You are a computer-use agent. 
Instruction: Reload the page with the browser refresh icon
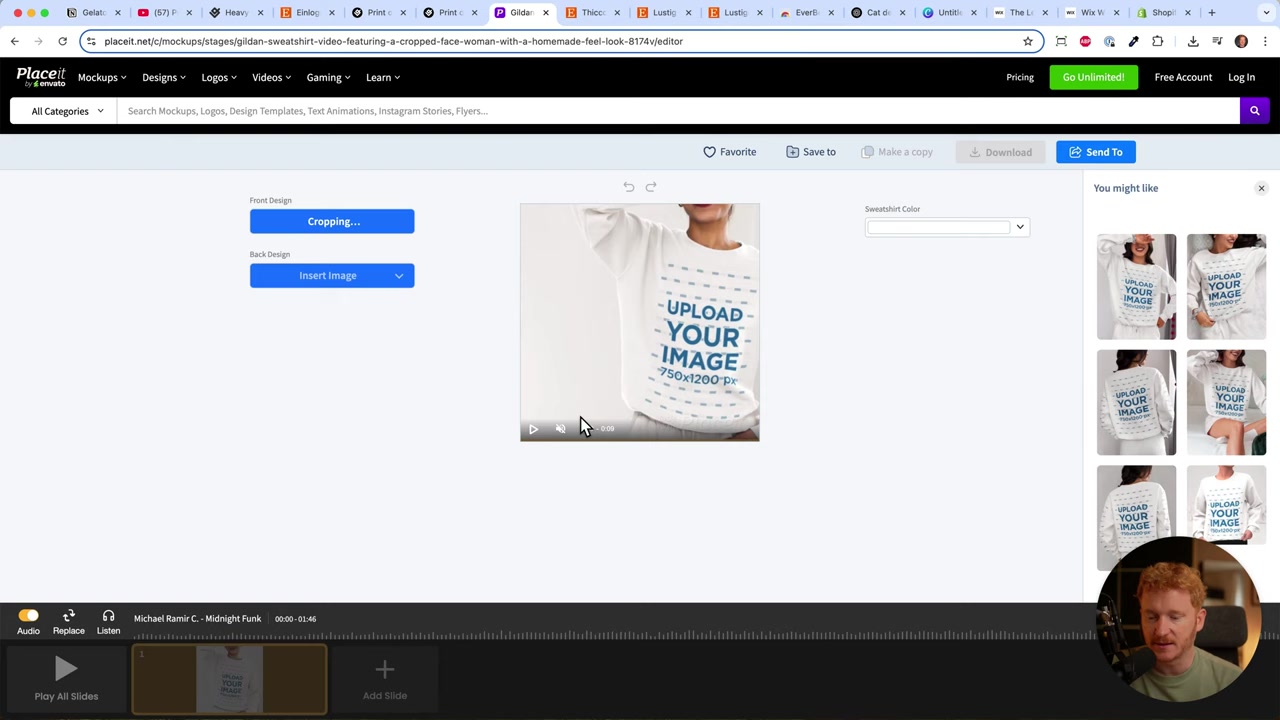[62, 41]
